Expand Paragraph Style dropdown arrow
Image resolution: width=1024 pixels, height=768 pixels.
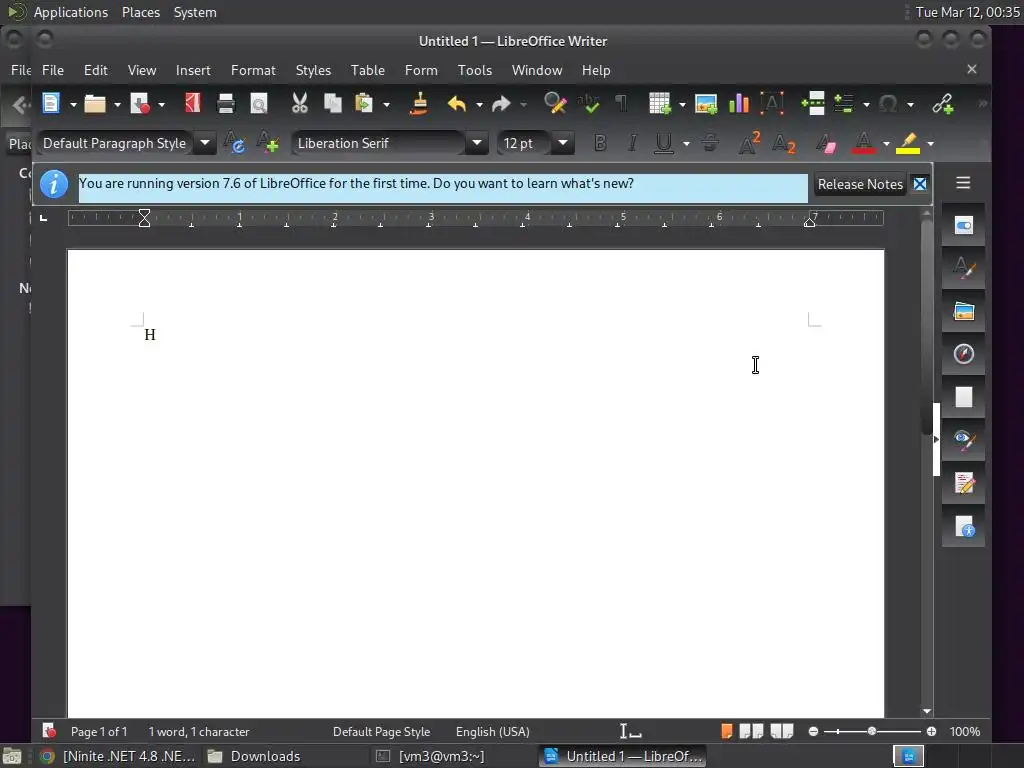pos(204,142)
